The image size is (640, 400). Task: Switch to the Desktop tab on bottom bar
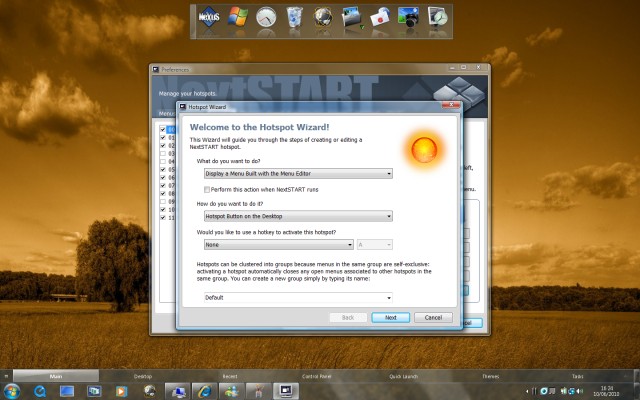click(x=143, y=376)
